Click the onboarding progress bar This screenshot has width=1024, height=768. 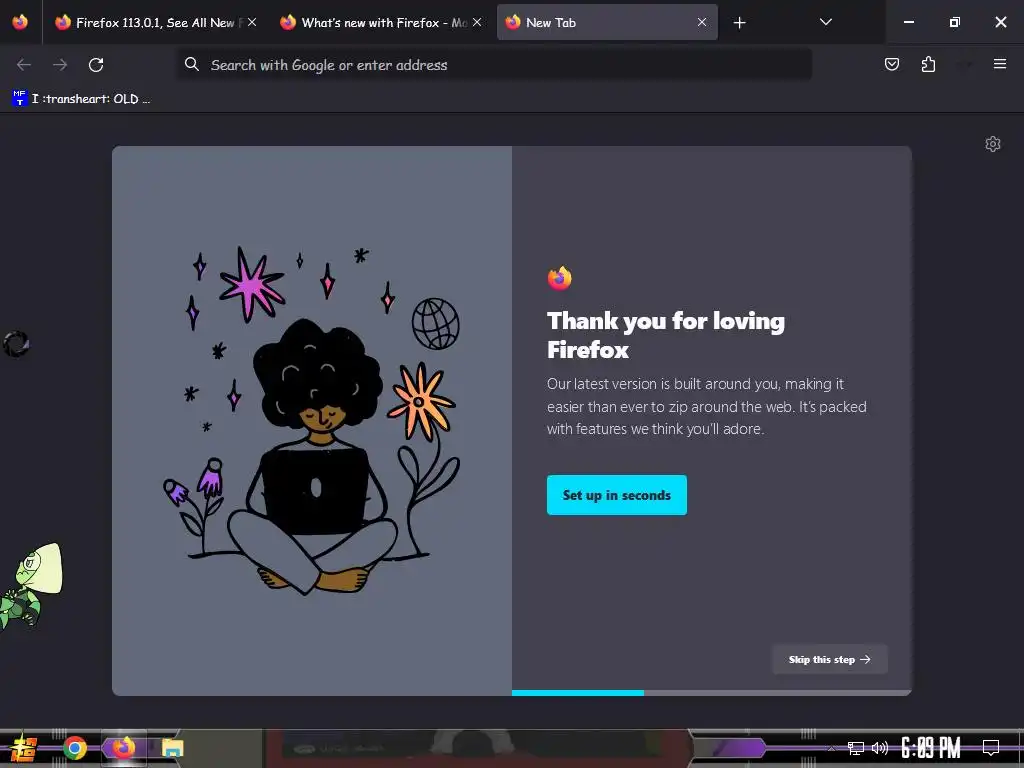pyautogui.click(x=711, y=693)
